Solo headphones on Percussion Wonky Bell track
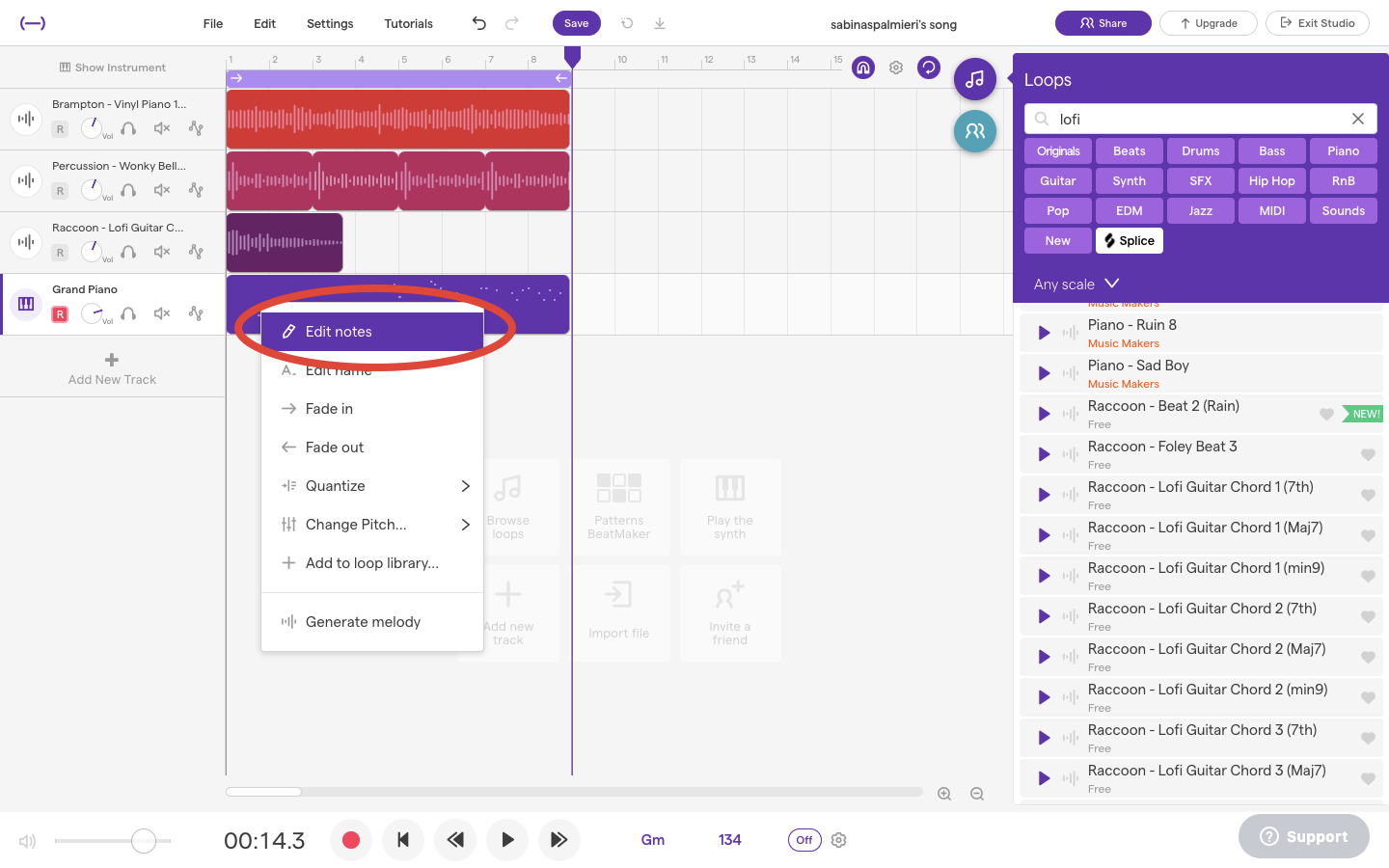 128,190
